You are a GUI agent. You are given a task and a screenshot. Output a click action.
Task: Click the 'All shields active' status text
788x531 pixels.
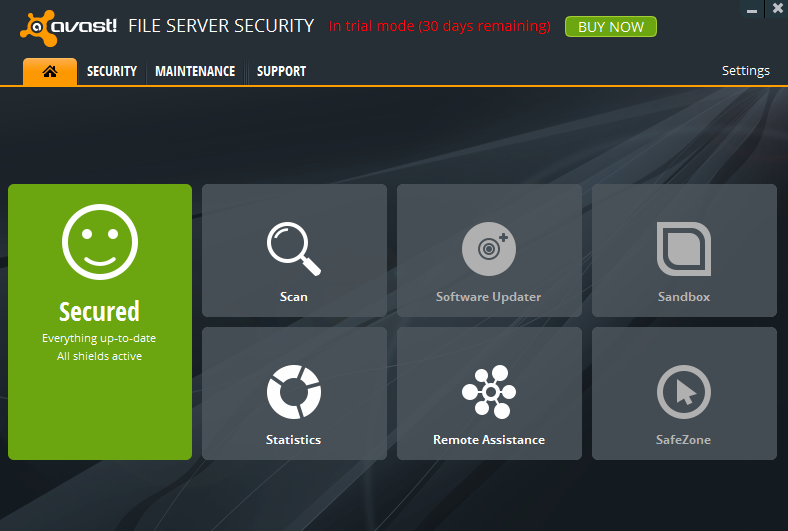click(100, 356)
